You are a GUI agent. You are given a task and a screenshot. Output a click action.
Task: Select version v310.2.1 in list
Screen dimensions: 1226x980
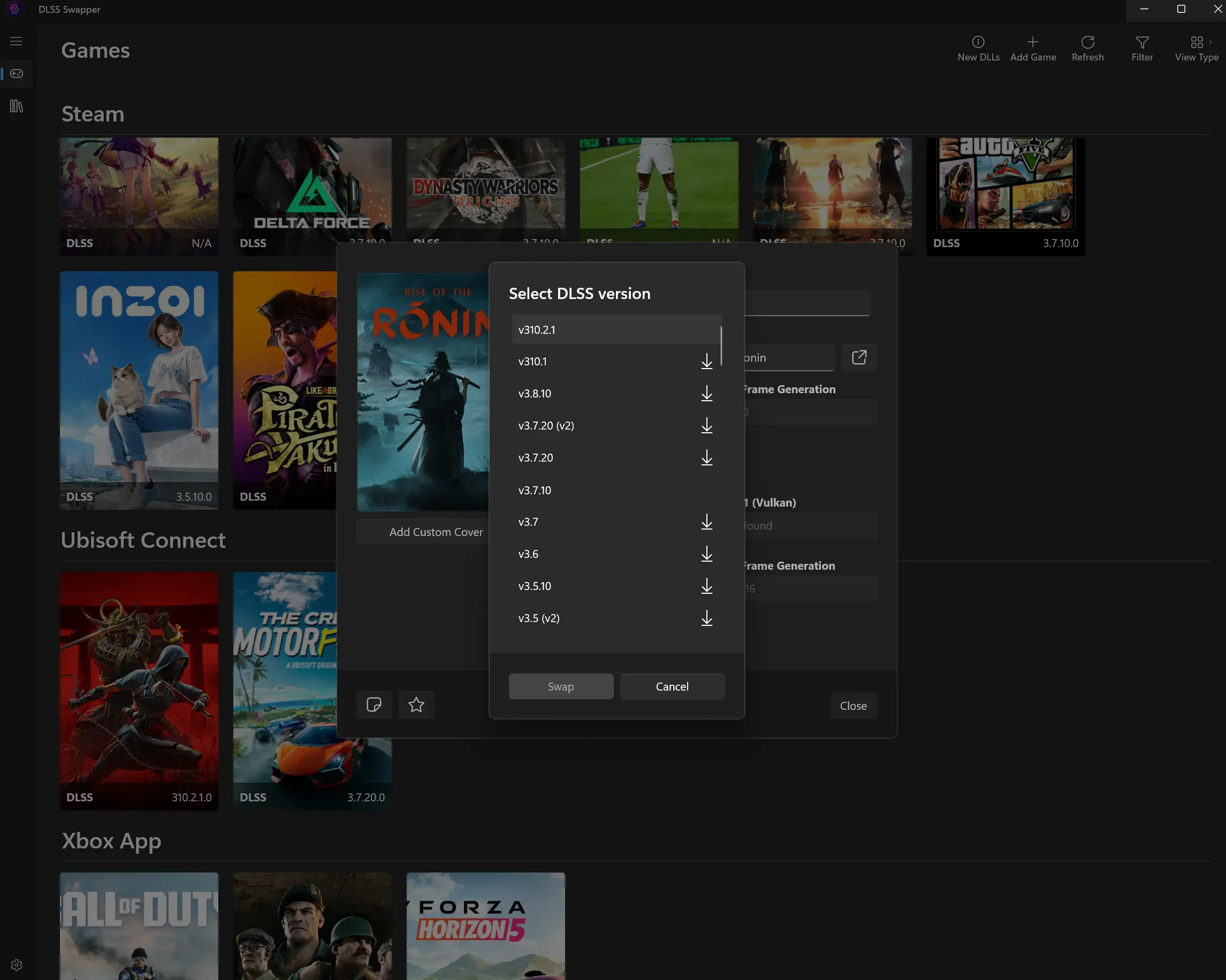pos(616,330)
